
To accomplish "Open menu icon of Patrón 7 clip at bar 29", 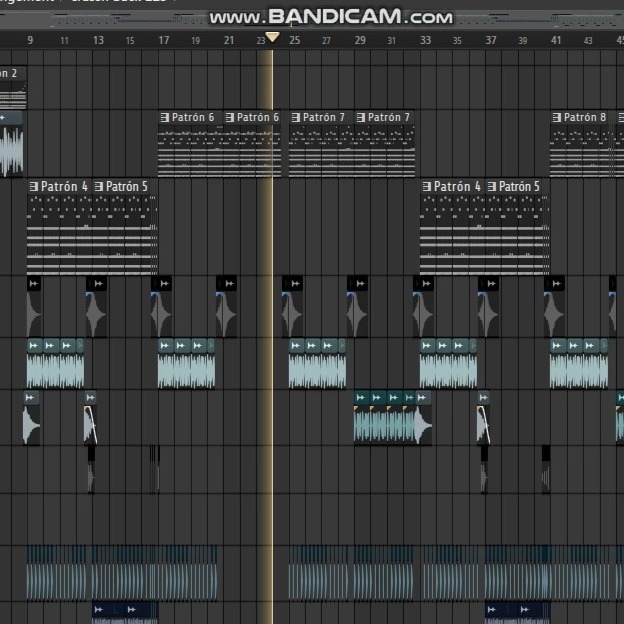I will click(x=361, y=117).
